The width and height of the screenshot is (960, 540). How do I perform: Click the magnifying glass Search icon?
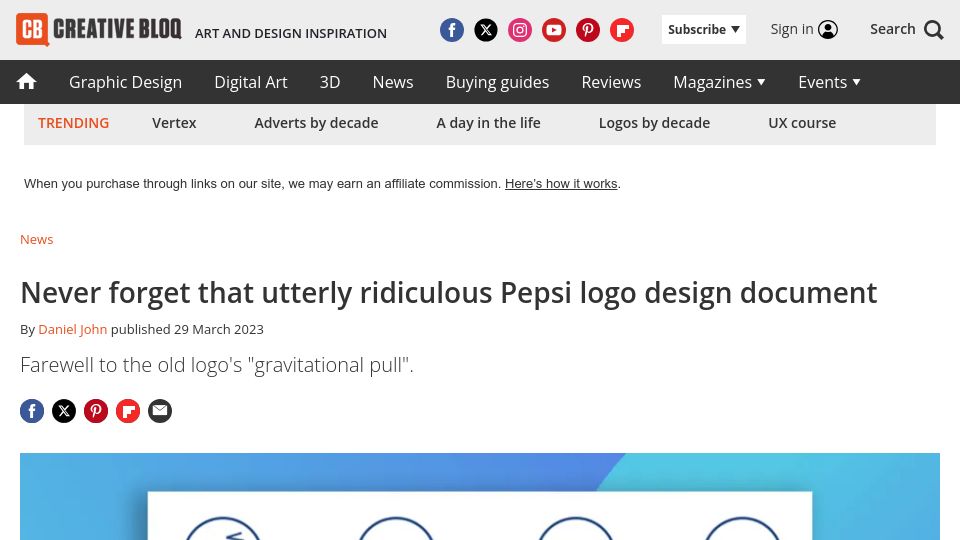[x=934, y=29]
